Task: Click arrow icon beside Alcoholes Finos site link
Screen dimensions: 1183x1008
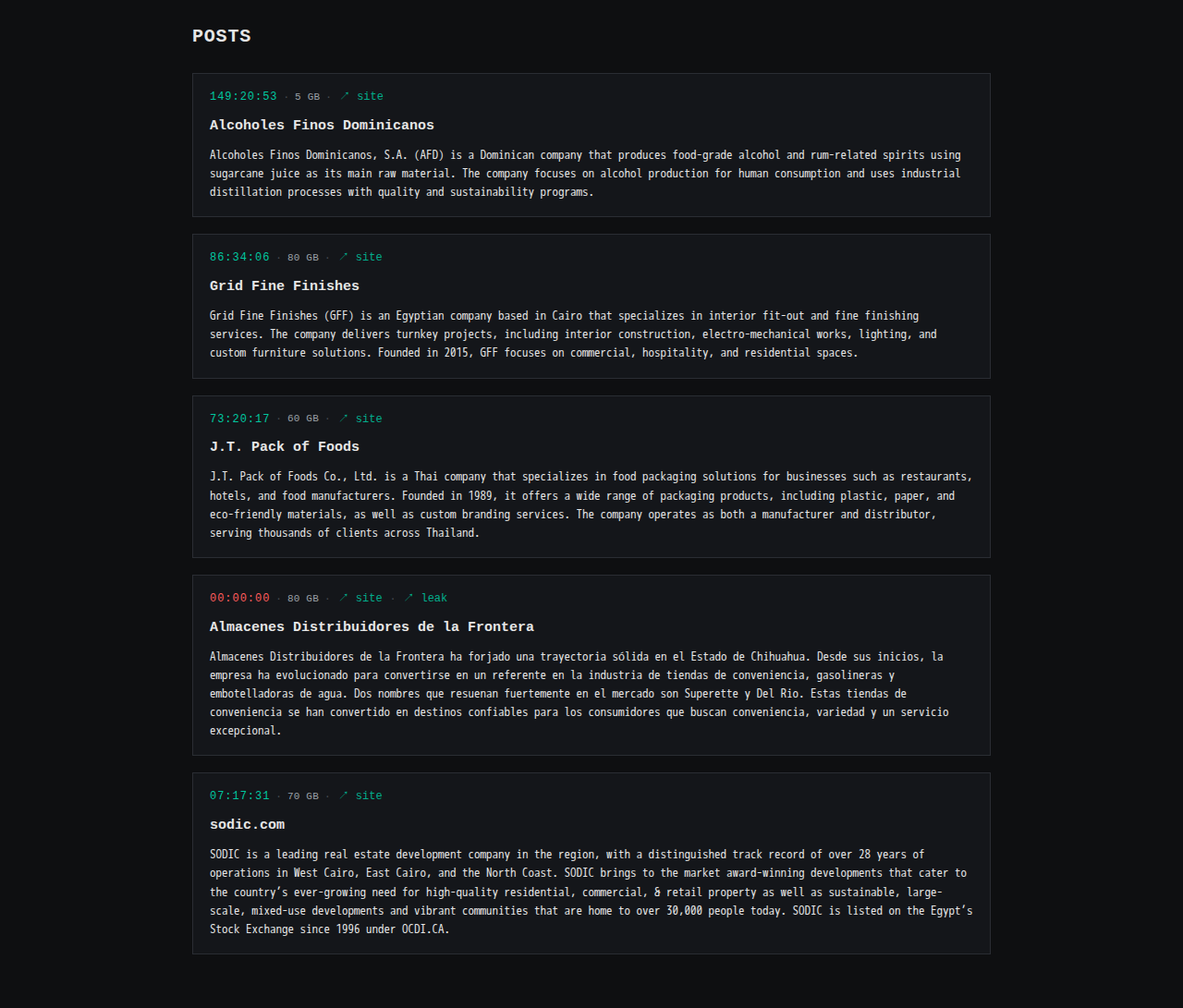Action: coord(345,96)
